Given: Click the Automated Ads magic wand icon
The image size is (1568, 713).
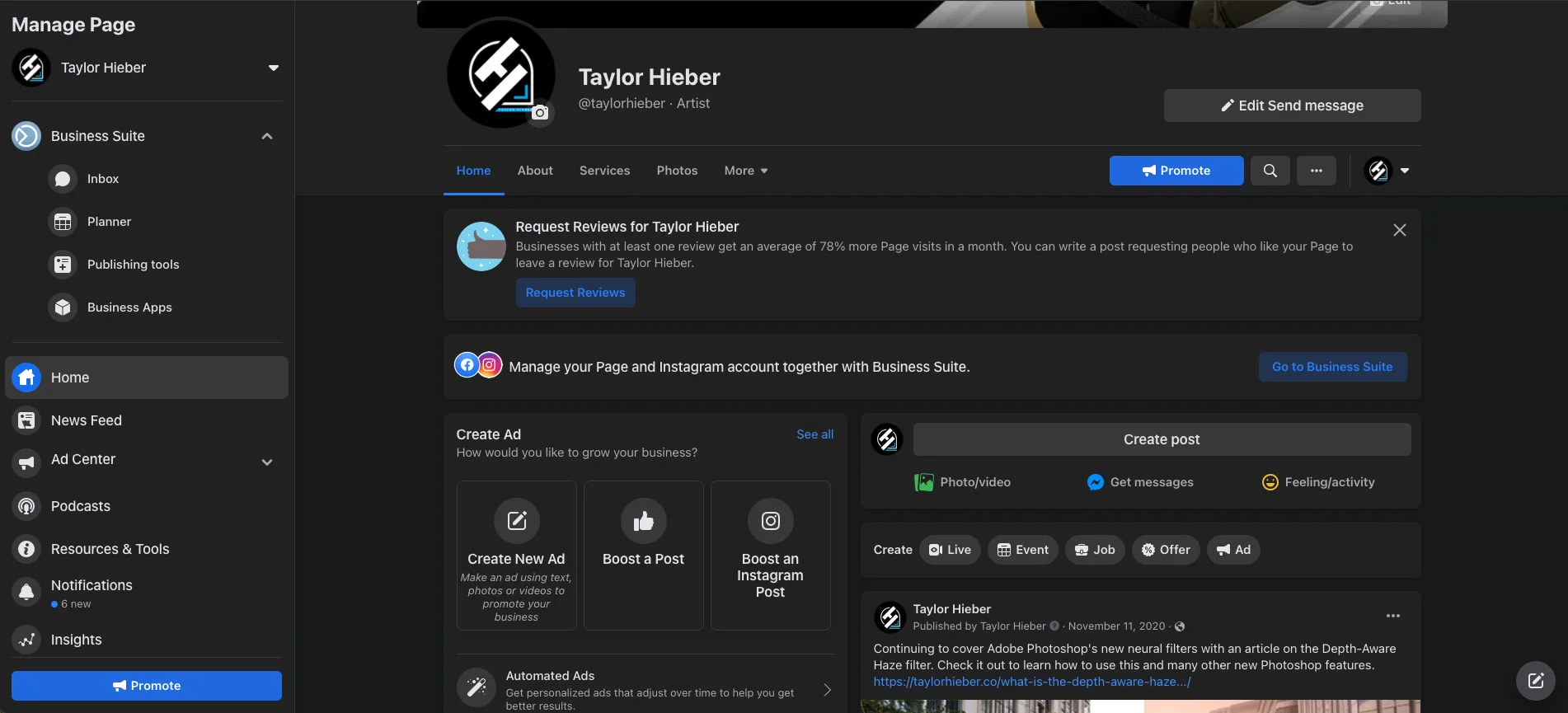Looking at the screenshot, I should [477, 687].
